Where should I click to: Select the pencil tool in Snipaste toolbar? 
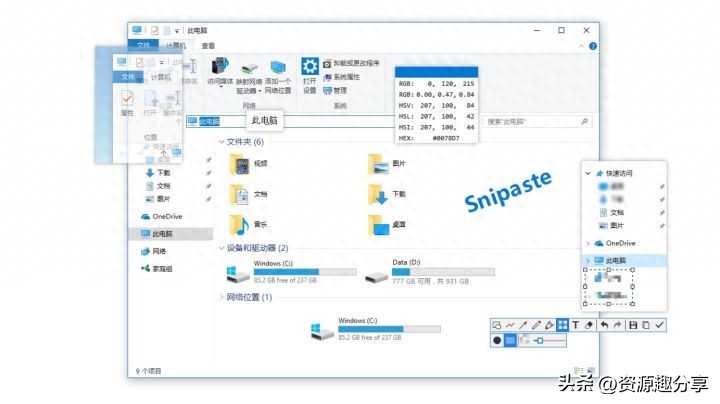point(536,325)
